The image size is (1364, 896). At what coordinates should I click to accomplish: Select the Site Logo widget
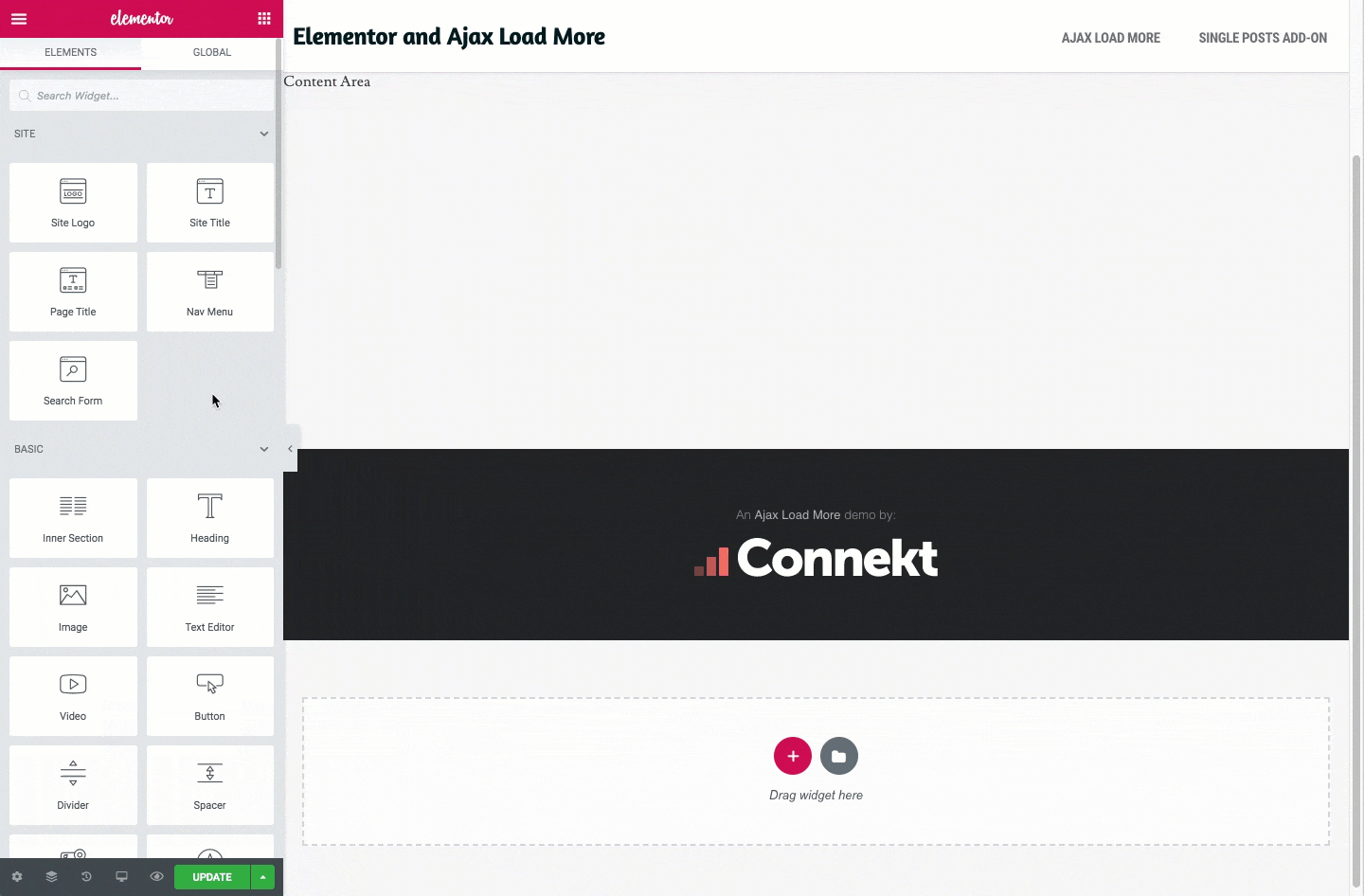[73, 203]
